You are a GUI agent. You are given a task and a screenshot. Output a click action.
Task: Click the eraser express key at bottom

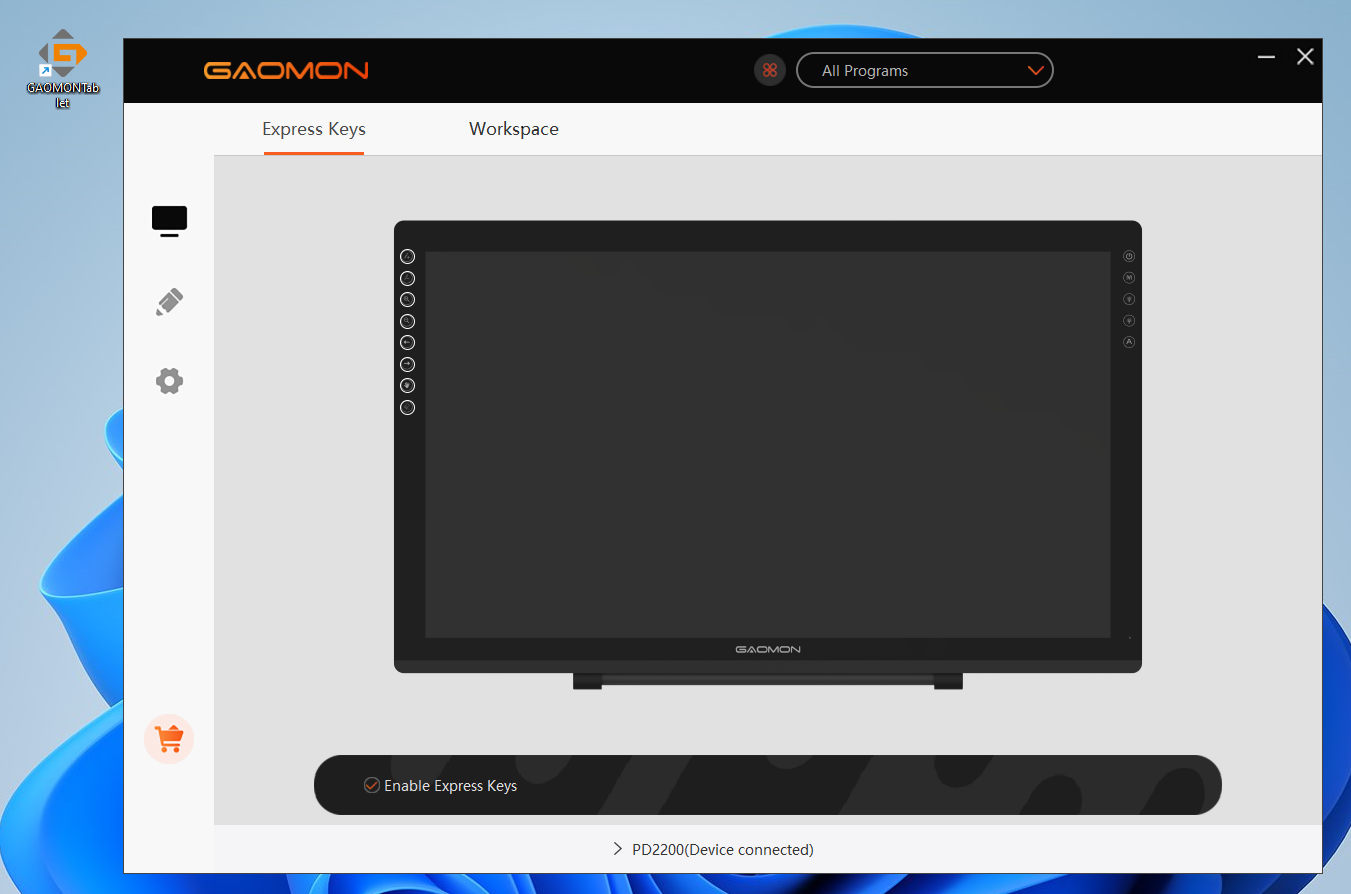pos(407,407)
